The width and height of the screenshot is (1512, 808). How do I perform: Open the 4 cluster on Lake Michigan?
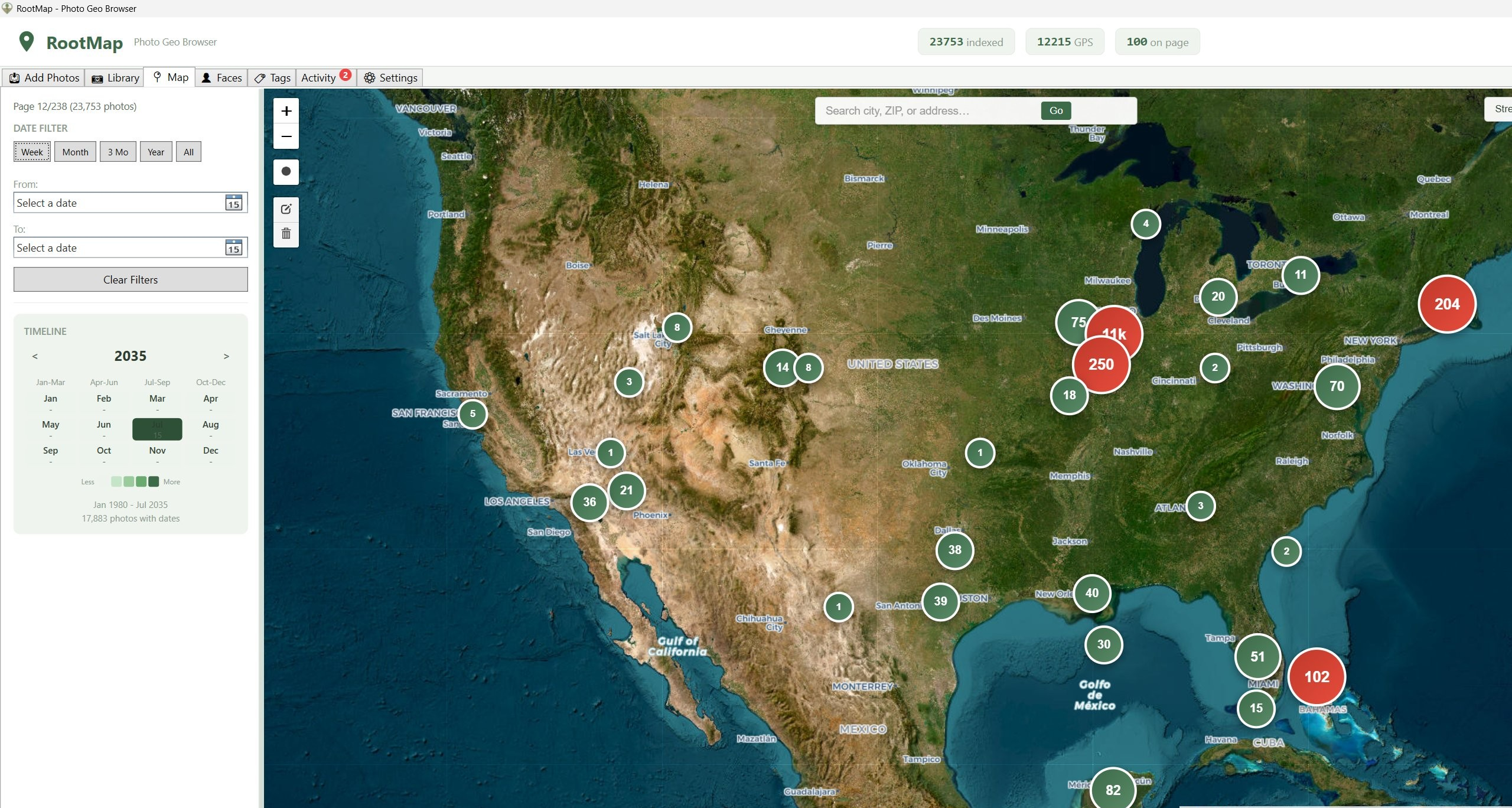coord(1146,223)
